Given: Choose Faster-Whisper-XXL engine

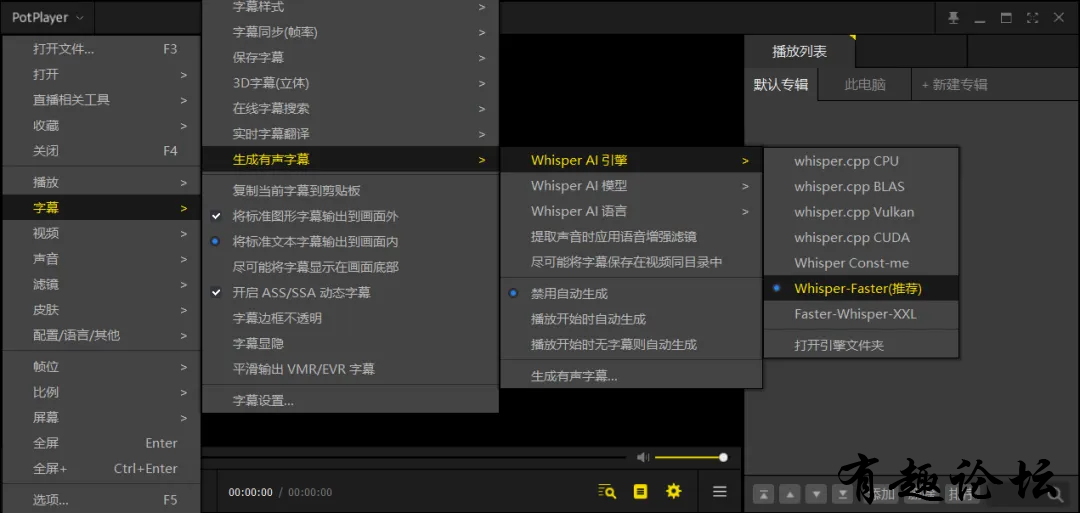Looking at the screenshot, I should 861,314.
